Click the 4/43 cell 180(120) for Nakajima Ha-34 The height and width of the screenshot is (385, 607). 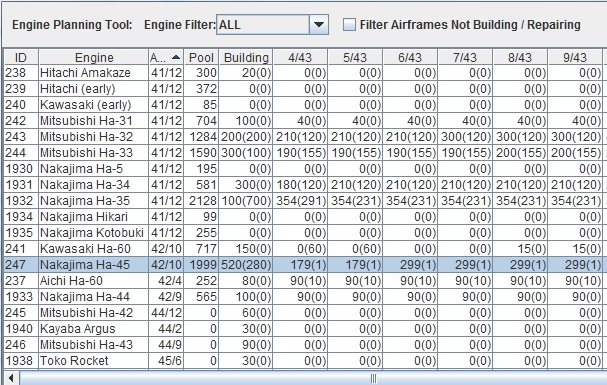click(x=301, y=185)
